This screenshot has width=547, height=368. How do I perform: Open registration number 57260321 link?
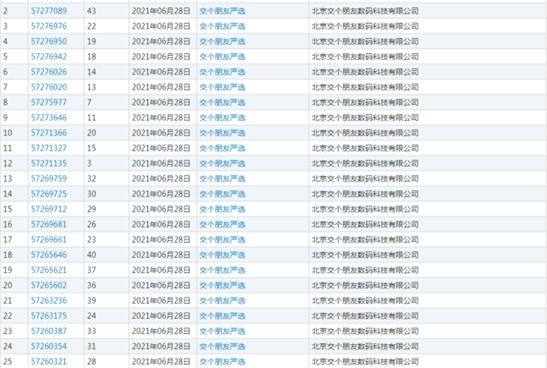[49, 361]
